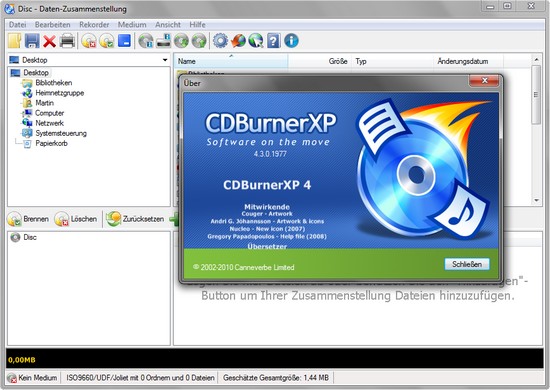Viewport: 550px width, 390px height.
Task: Expand the Desktop location dropdown arrow
Action: pyautogui.click(x=165, y=60)
